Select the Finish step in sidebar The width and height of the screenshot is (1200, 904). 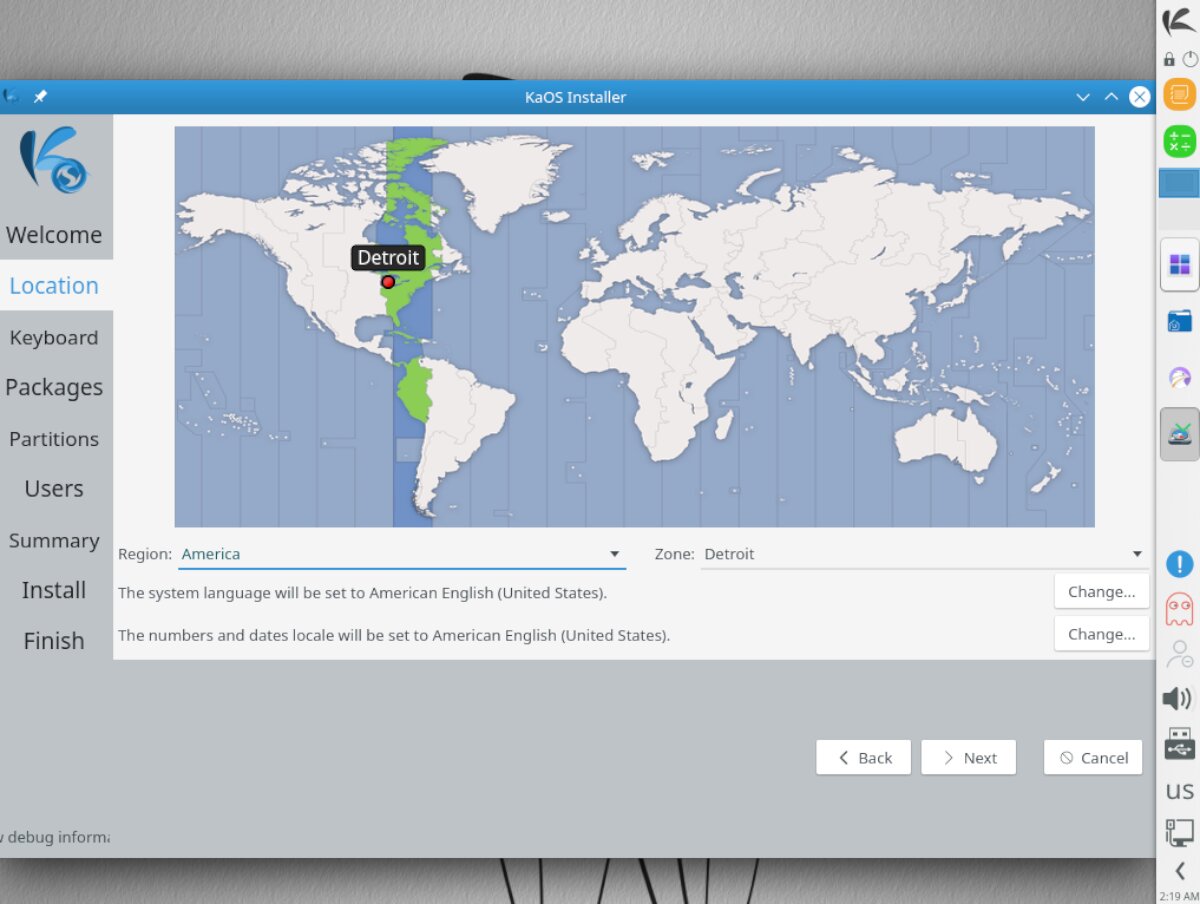click(x=54, y=641)
